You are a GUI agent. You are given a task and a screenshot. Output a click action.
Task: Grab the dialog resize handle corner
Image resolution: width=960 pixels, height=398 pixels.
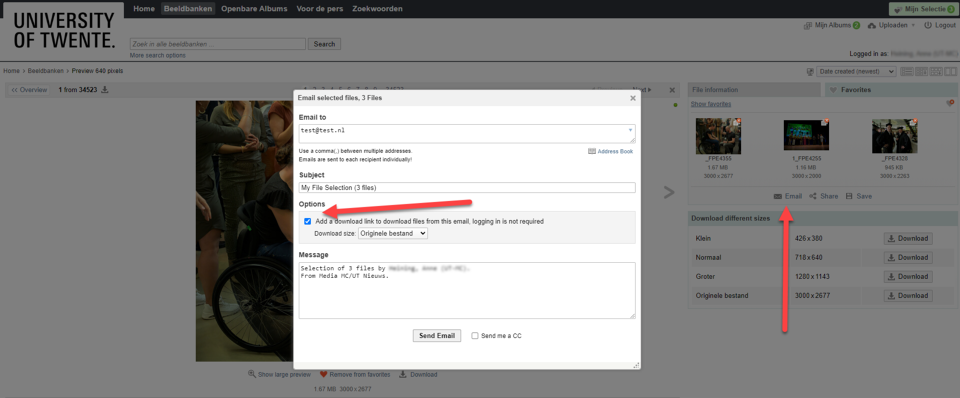coord(636,365)
